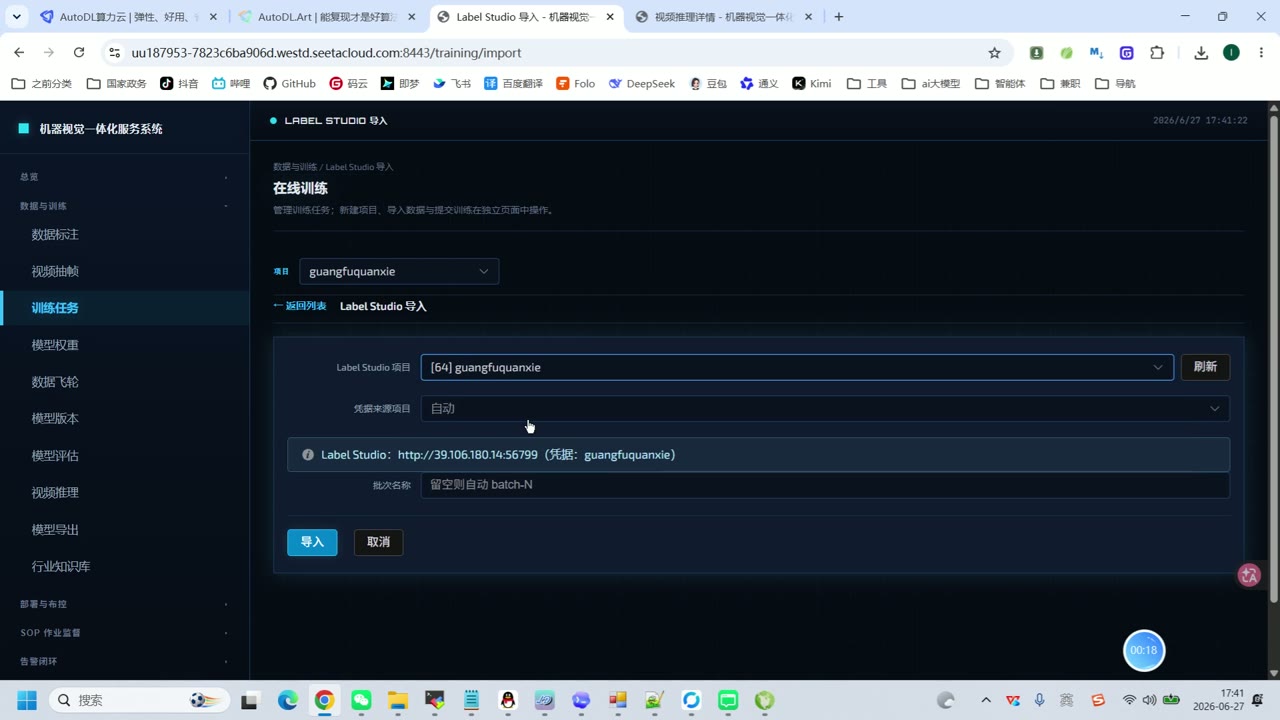Go back to previous page
1280x720 pixels.
click(19, 53)
